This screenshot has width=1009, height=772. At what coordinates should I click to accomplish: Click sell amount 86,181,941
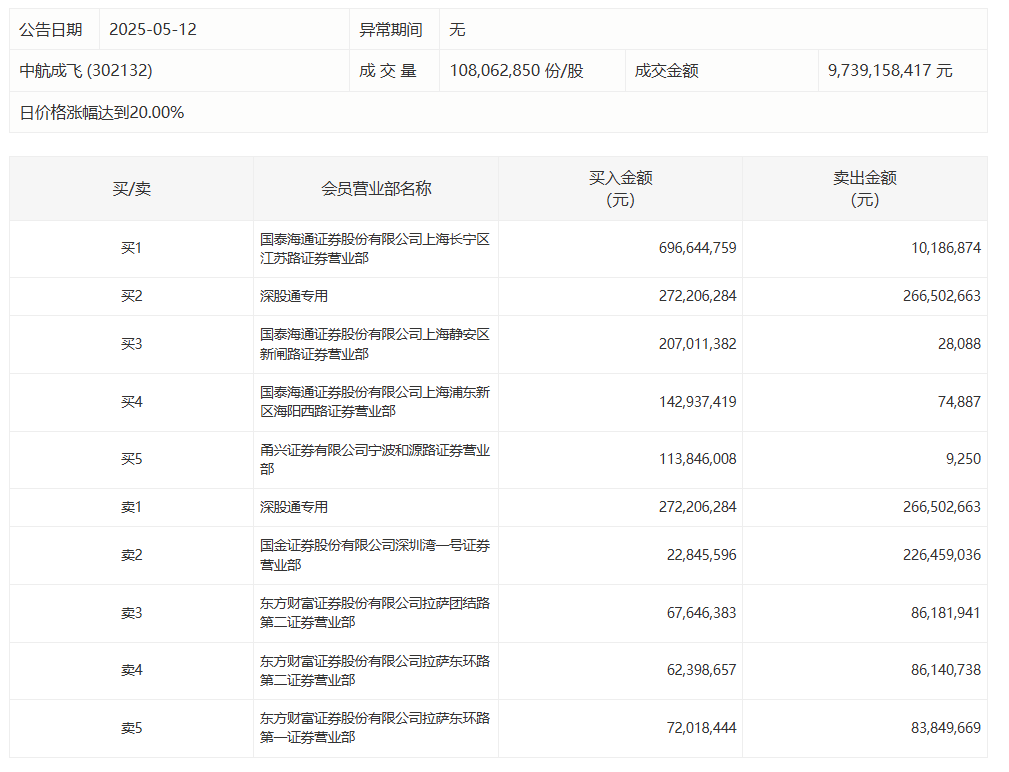pos(945,613)
